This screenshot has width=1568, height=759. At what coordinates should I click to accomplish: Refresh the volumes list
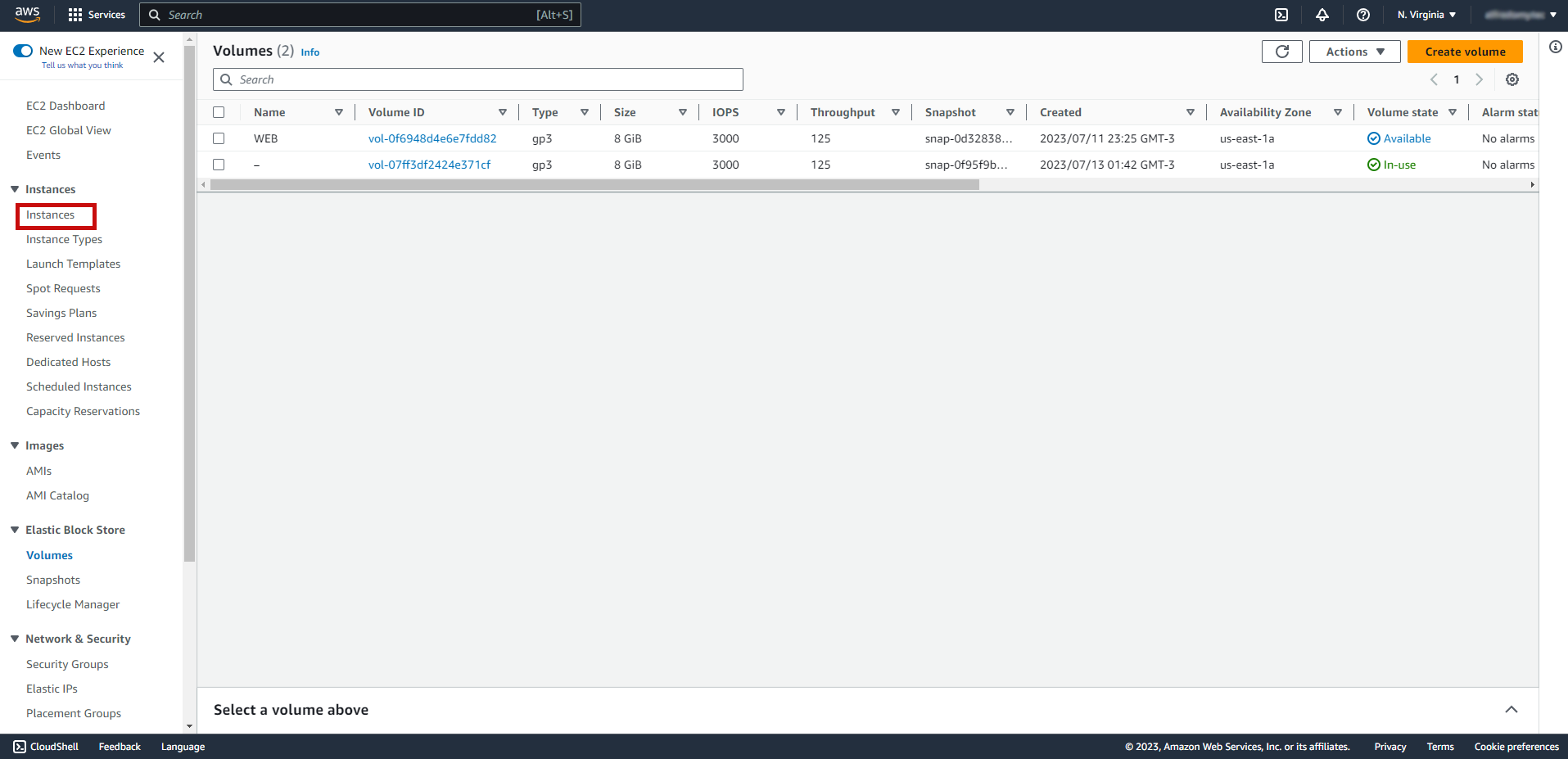click(1282, 52)
